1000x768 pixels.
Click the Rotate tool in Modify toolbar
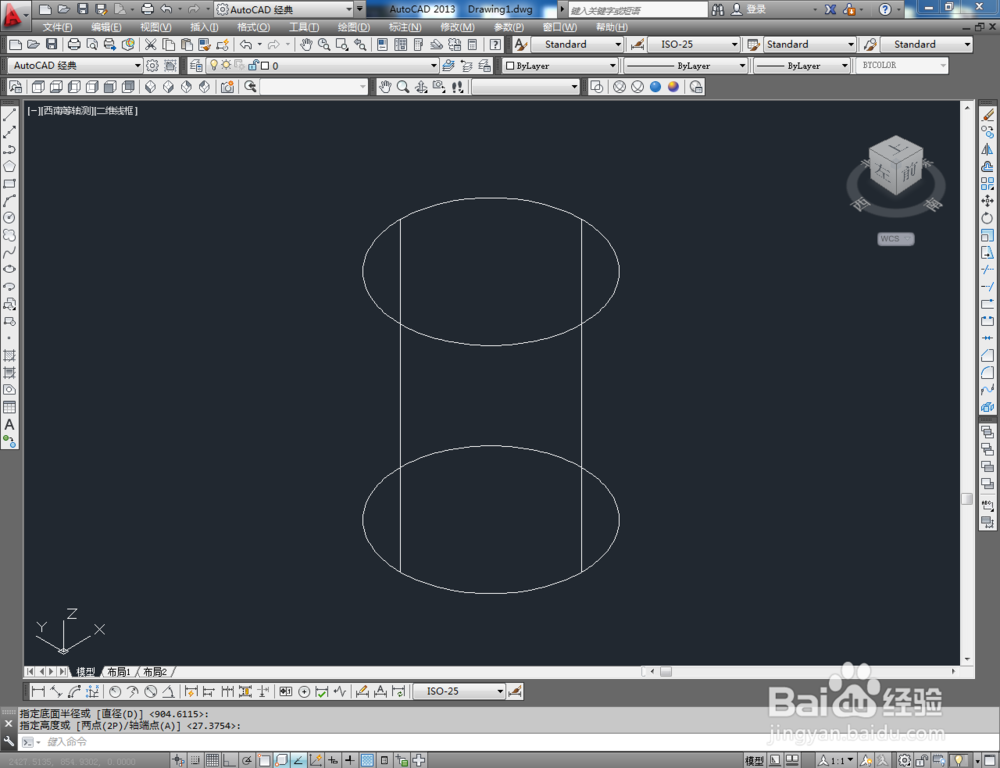pyautogui.click(x=987, y=218)
